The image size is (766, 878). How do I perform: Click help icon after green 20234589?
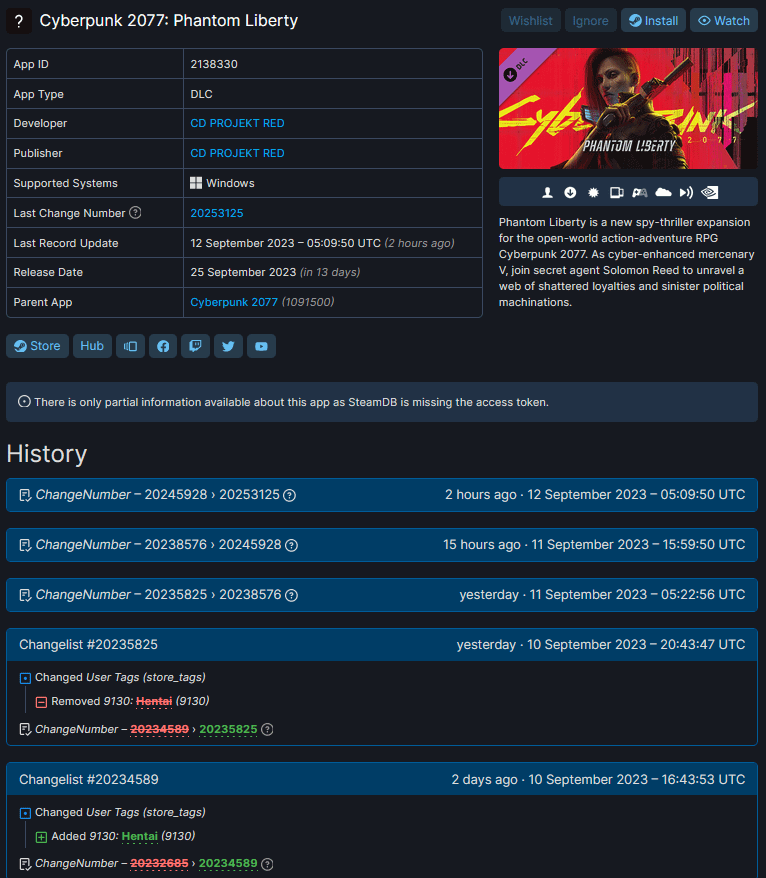click(268, 864)
